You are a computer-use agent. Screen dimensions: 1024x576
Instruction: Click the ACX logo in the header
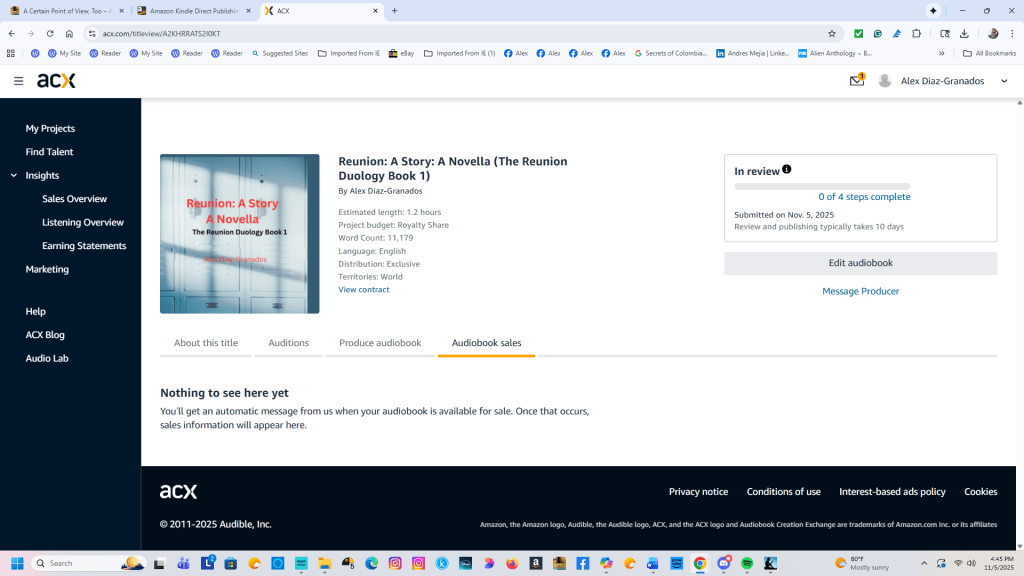[54, 81]
